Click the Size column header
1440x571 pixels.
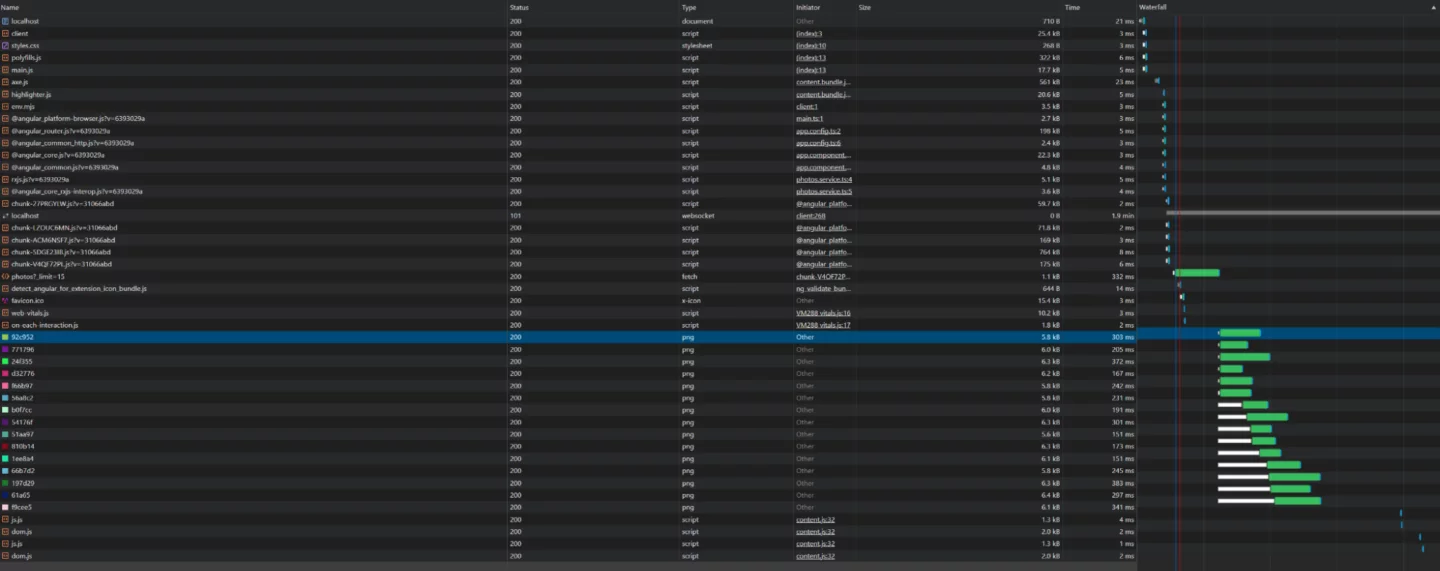pyautogui.click(x=865, y=7)
